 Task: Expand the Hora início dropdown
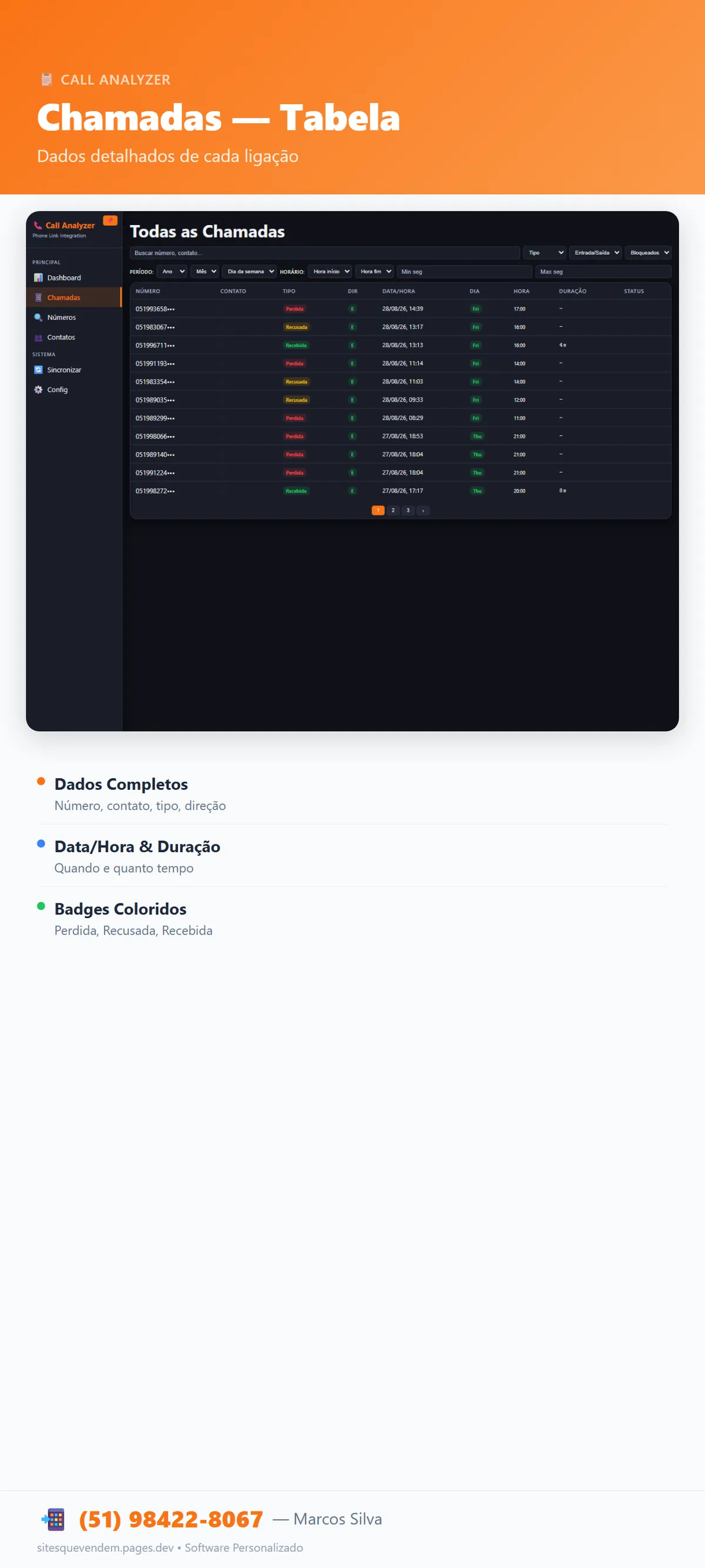[x=330, y=272]
